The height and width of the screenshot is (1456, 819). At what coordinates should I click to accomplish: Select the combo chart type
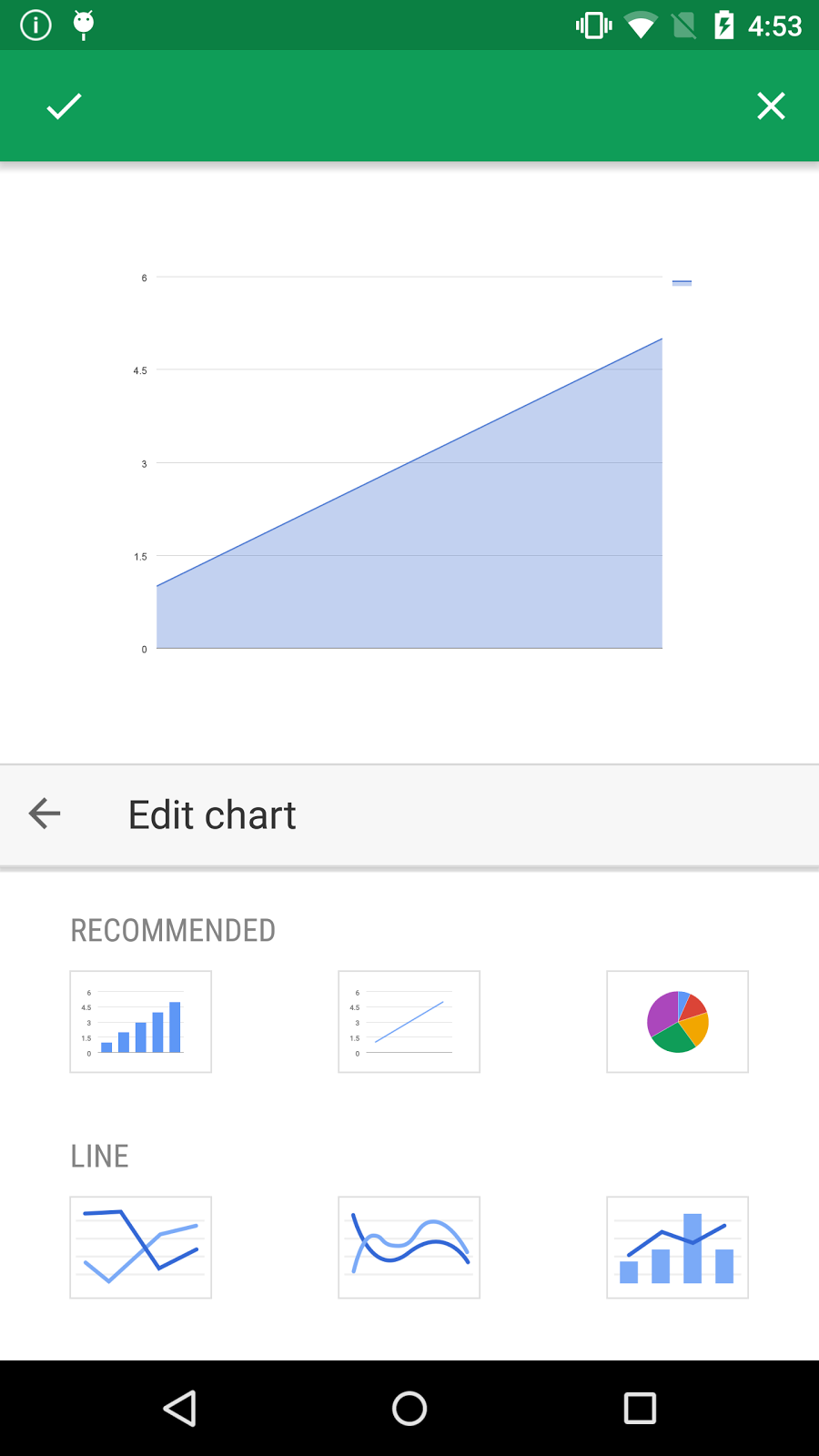click(x=677, y=1248)
